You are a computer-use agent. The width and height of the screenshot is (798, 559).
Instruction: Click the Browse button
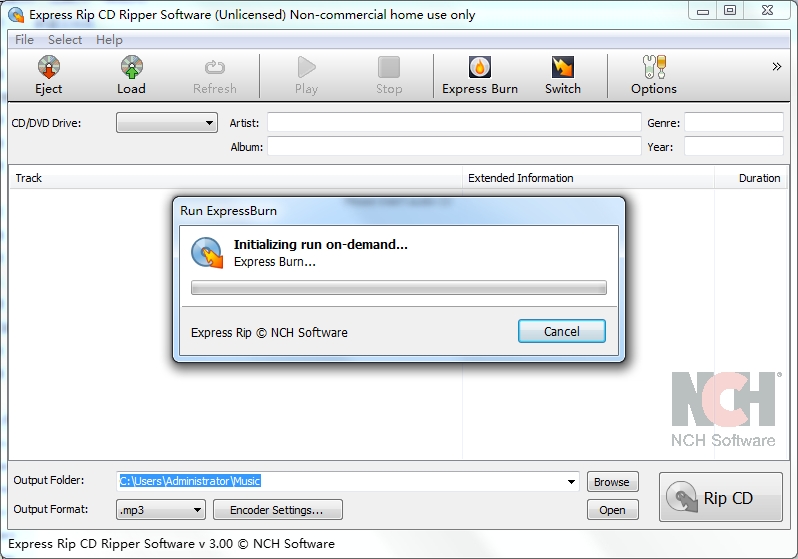tap(612, 482)
